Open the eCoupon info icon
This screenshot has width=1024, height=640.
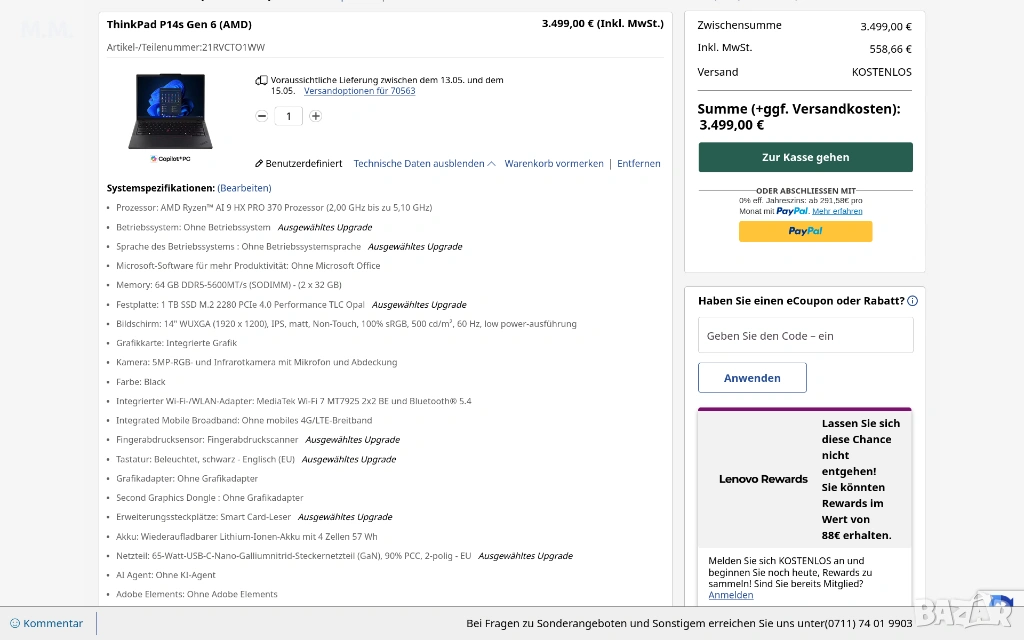912,301
